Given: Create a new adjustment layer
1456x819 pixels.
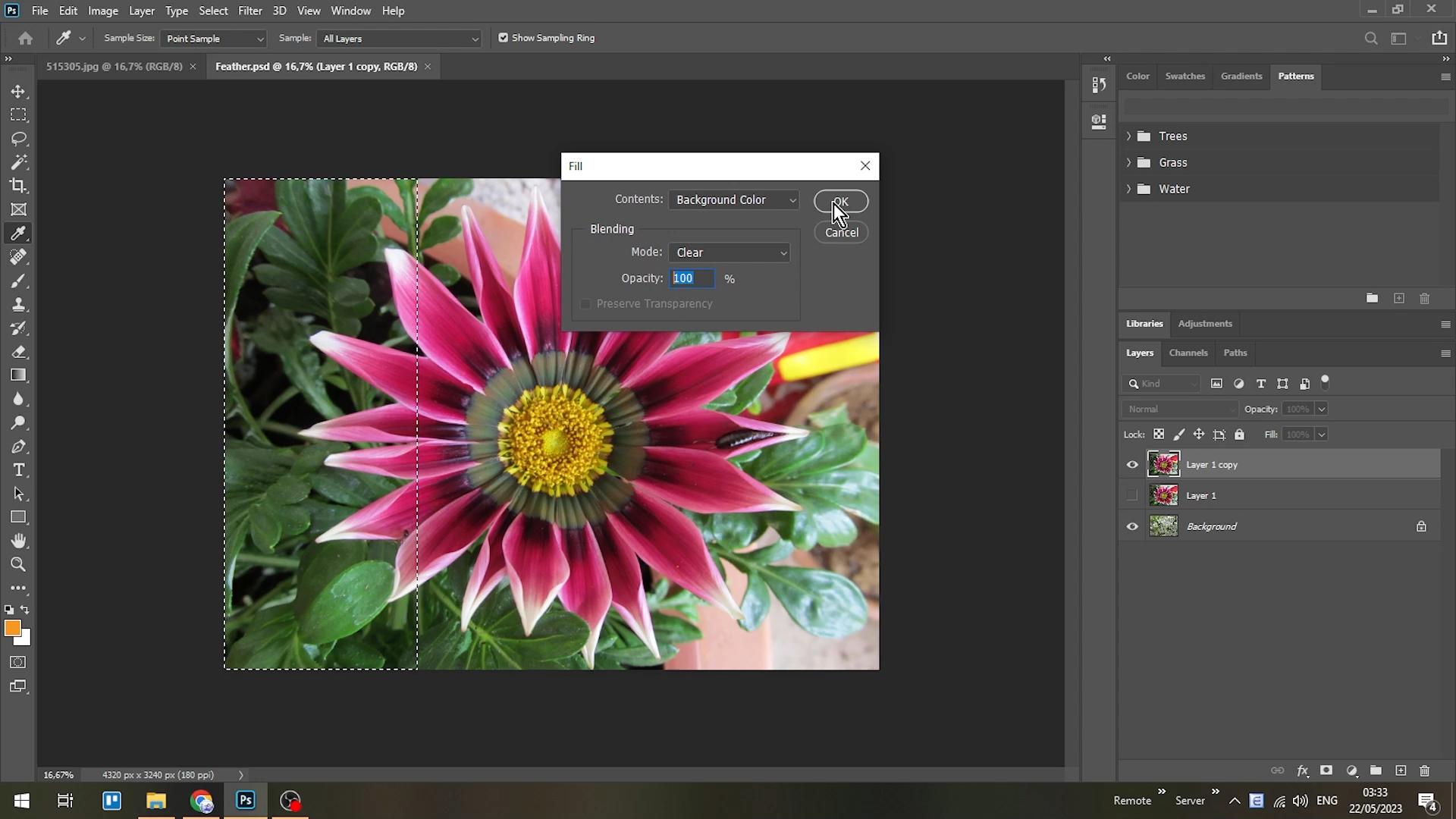Looking at the screenshot, I should pyautogui.click(x=1352, y=770).
